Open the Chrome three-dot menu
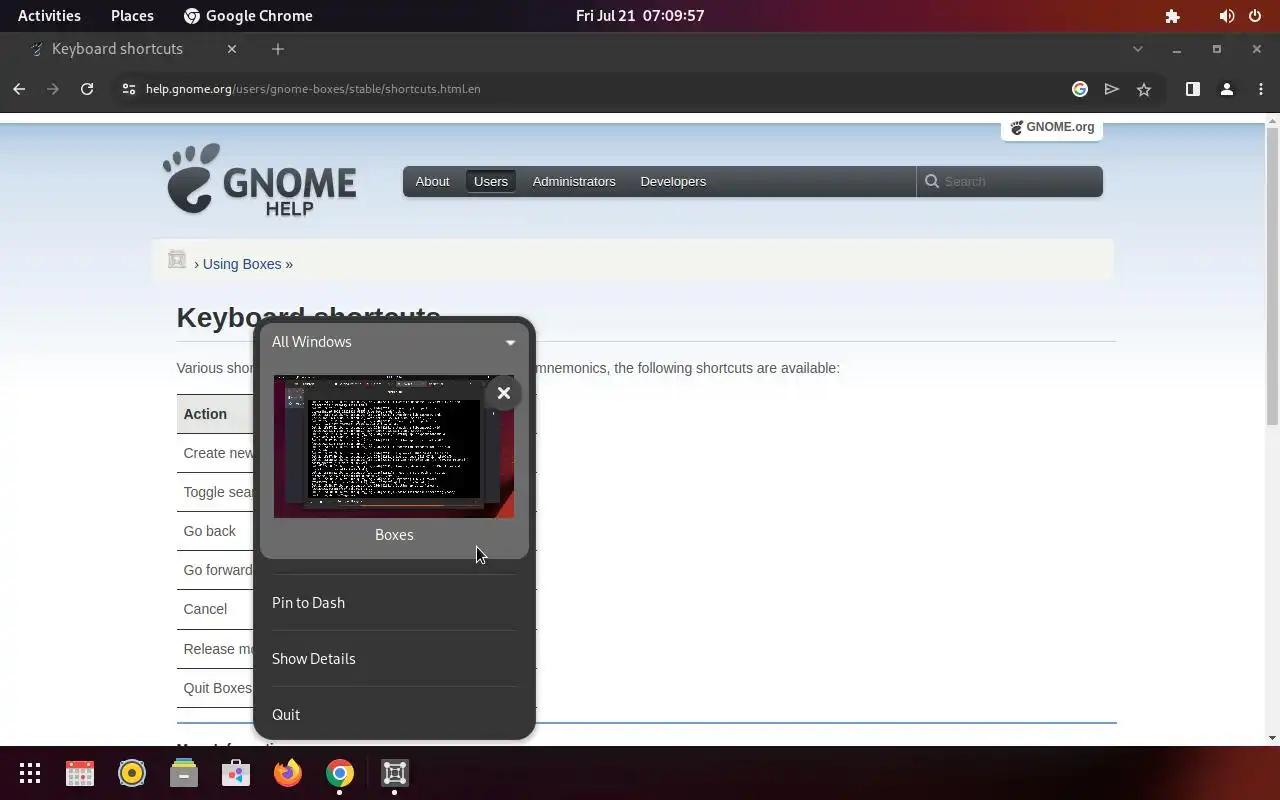The width and height of the screenshot is (1280, 800). click(1261, 89)
